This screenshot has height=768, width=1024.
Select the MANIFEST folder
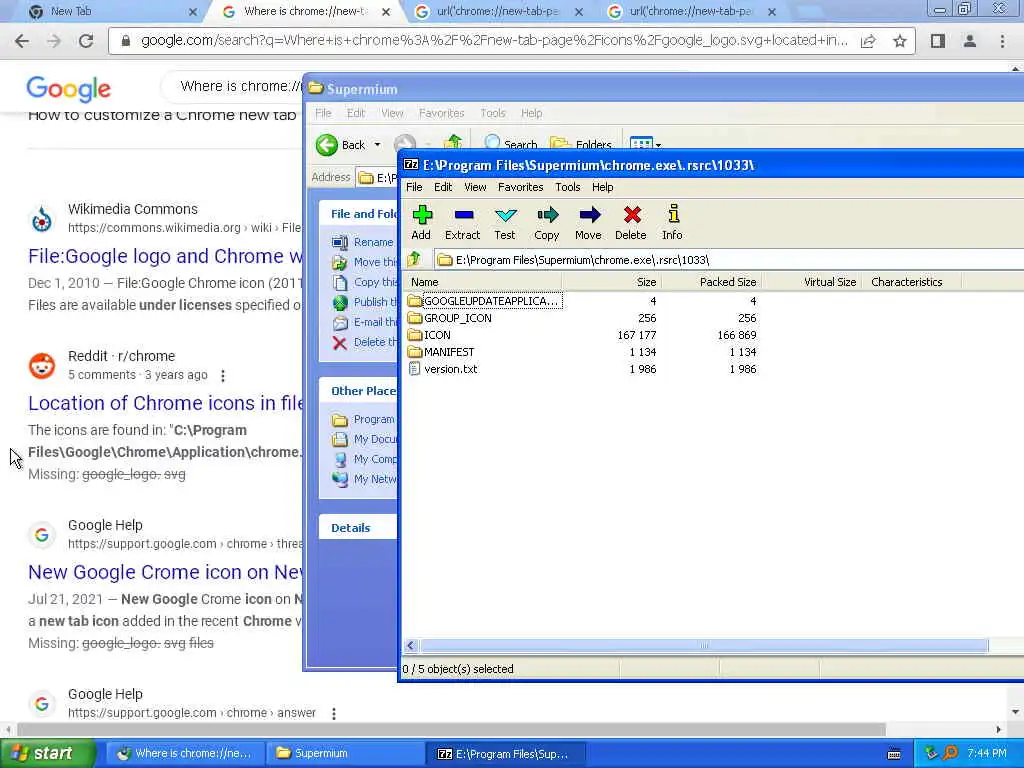click(x=441, y=352)
